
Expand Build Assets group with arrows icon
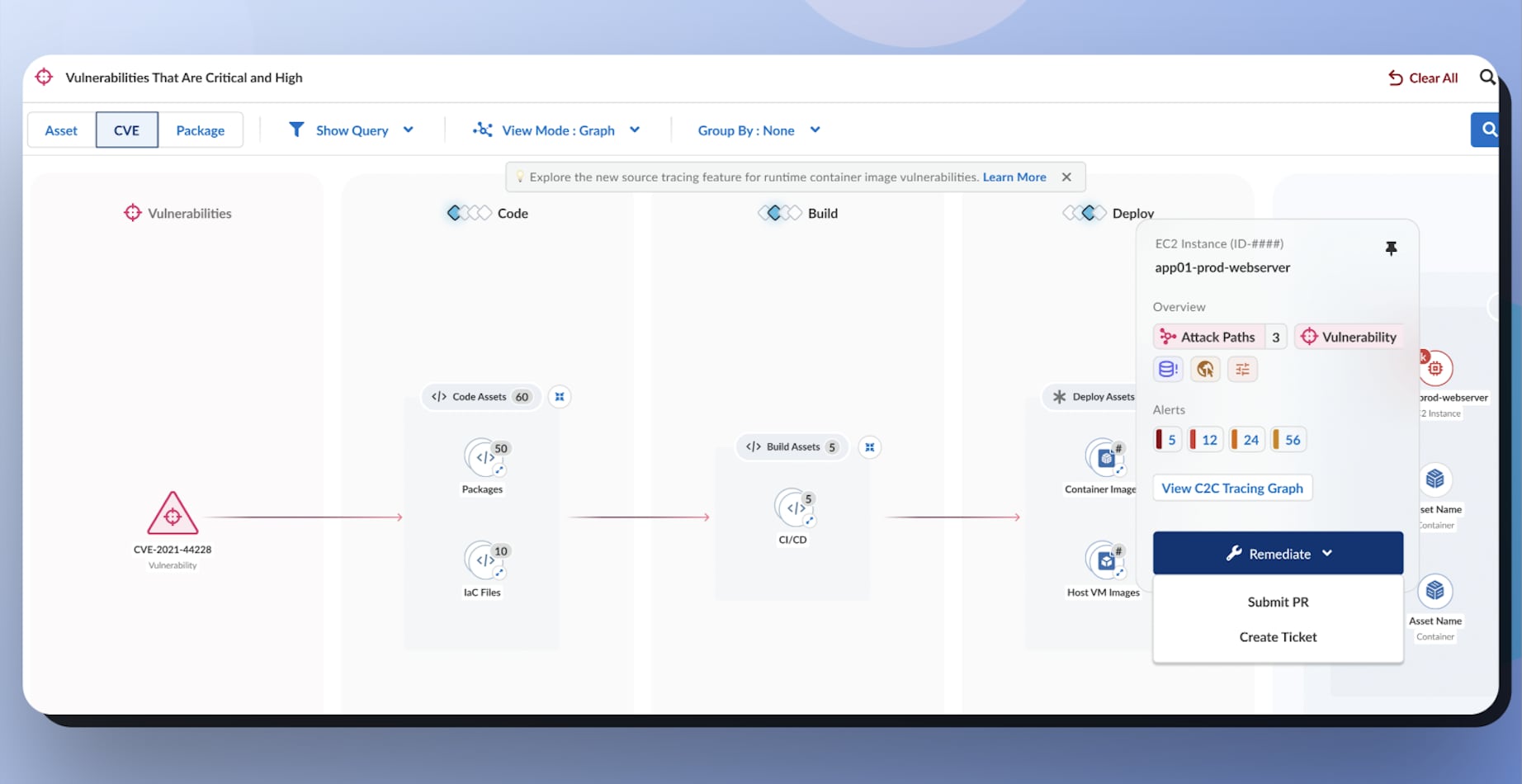pos(869,447)
